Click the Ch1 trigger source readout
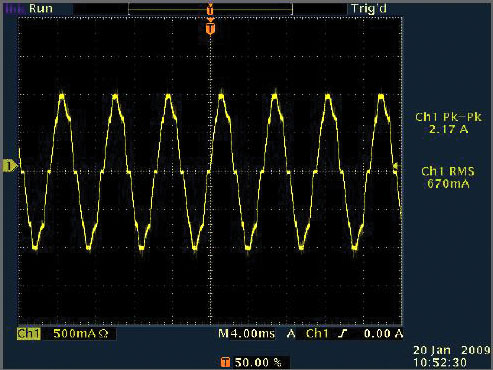Viewport: 493px width, 370px height. point(317,333)
